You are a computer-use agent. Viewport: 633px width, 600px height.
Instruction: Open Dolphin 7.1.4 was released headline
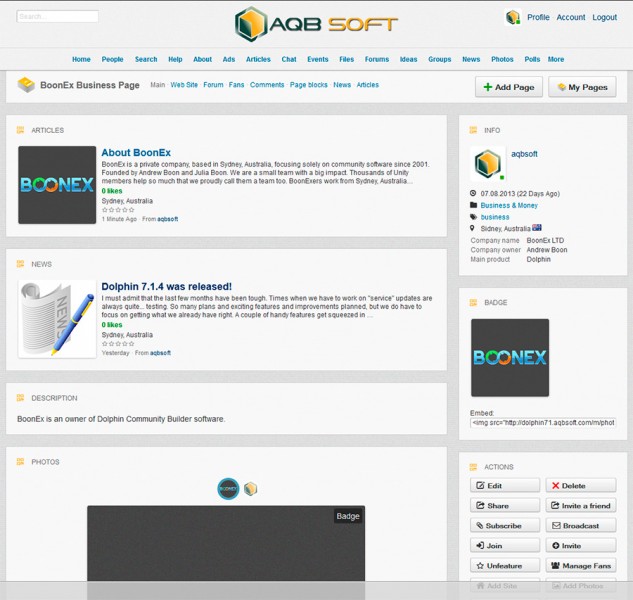(167, 287)
